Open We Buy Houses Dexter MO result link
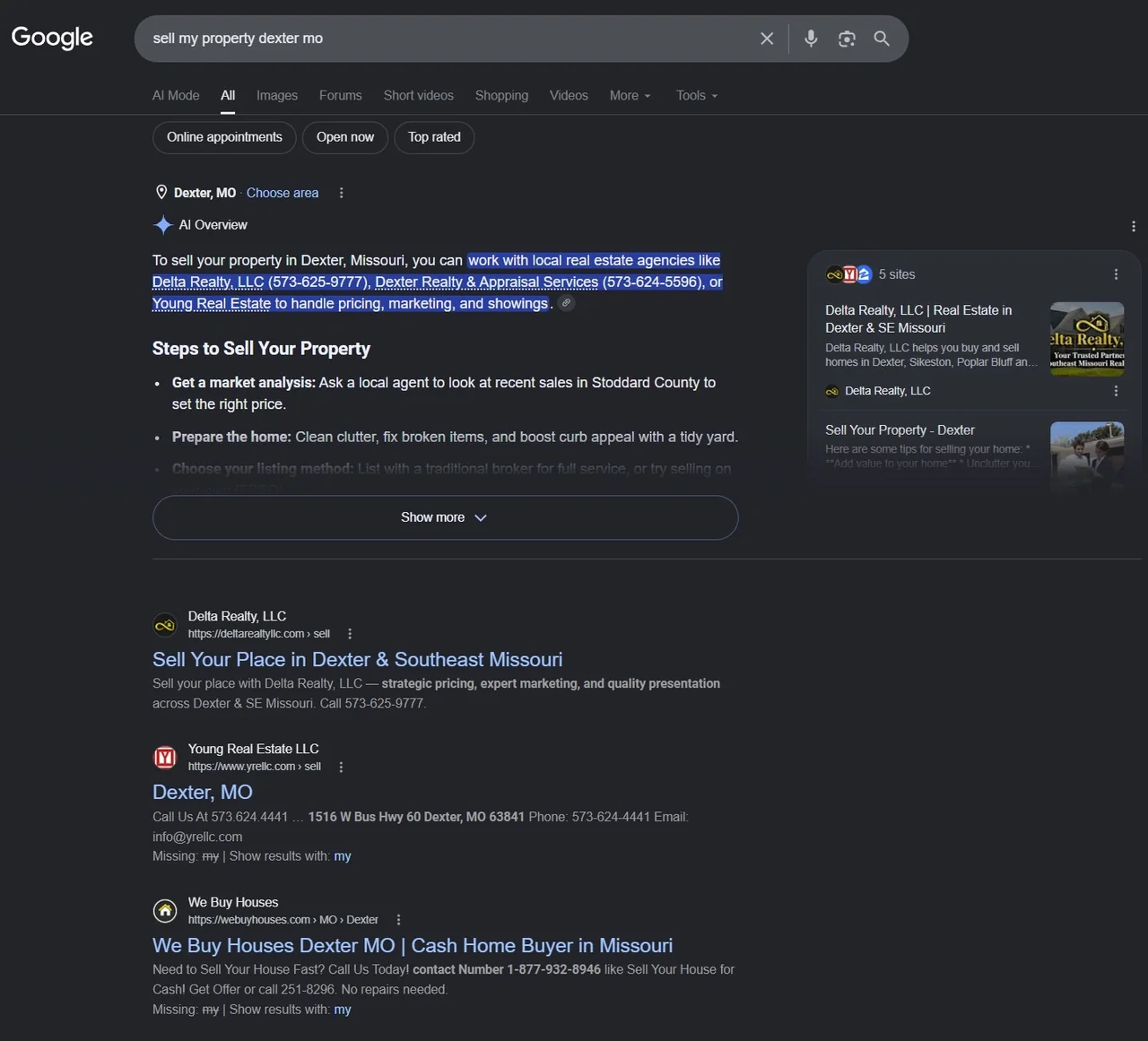 click(x=413, y=946)
